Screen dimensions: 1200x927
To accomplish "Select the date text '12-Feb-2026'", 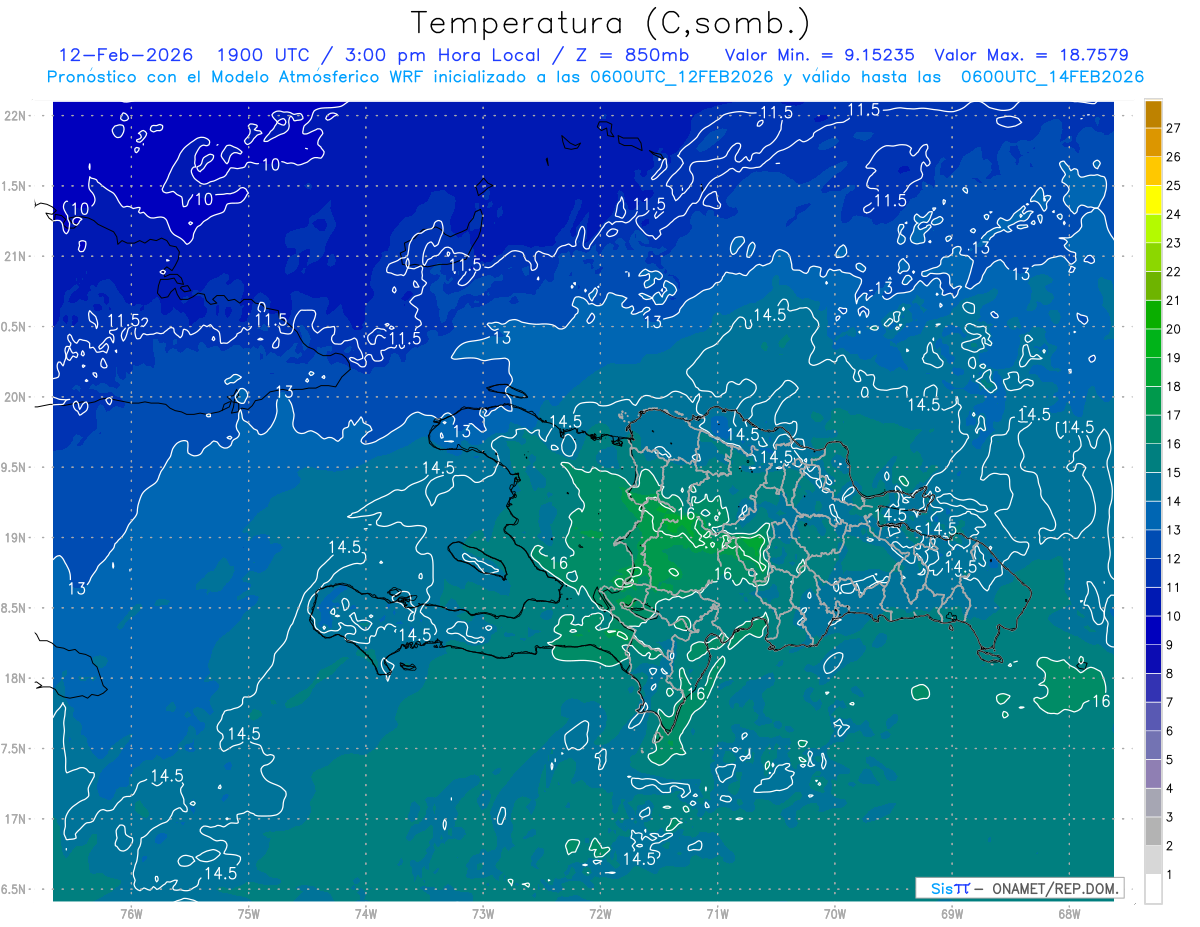I will tap(126, 55).
